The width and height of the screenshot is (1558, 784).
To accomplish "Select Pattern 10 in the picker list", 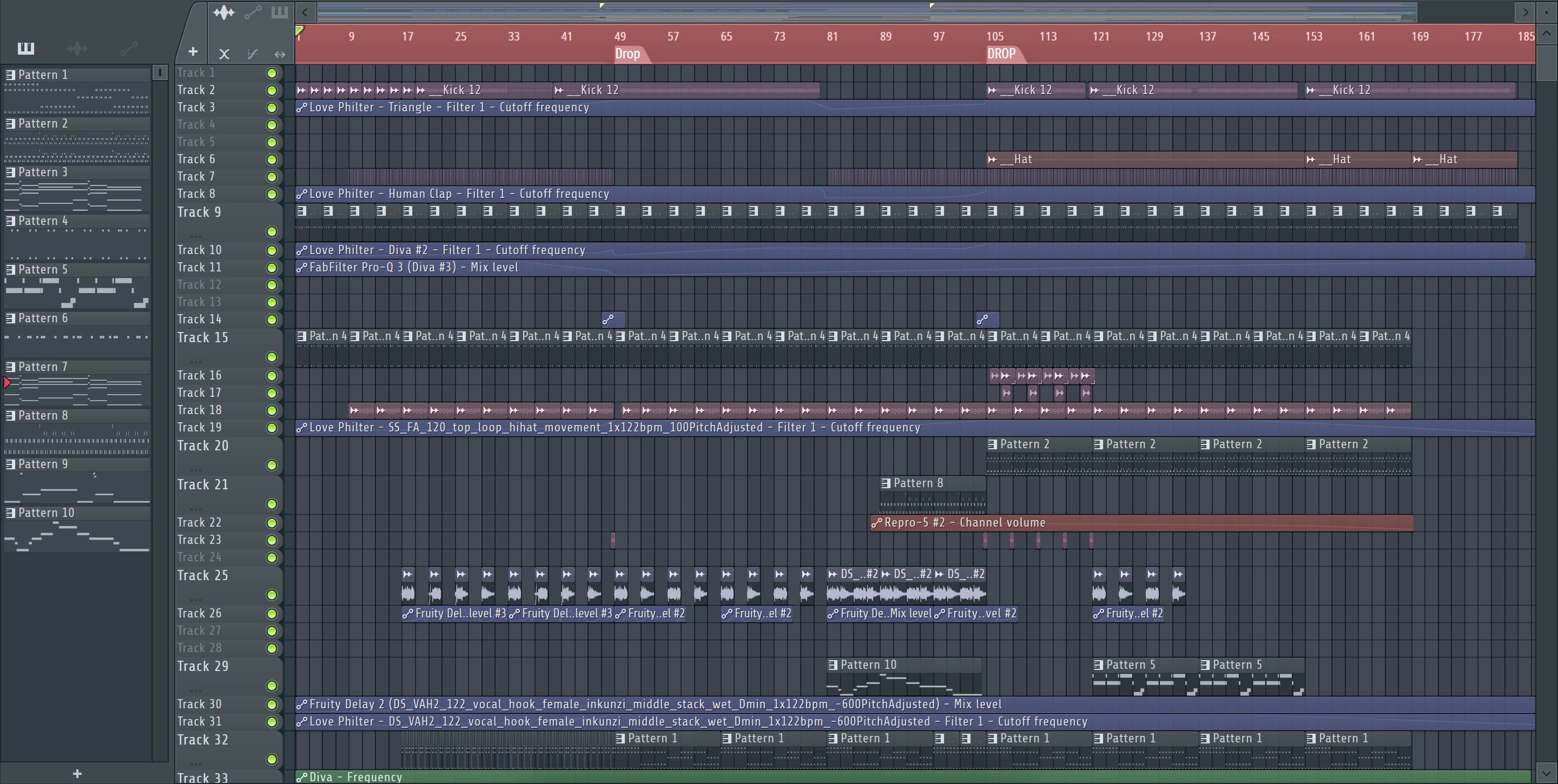I will coord(46,513).
